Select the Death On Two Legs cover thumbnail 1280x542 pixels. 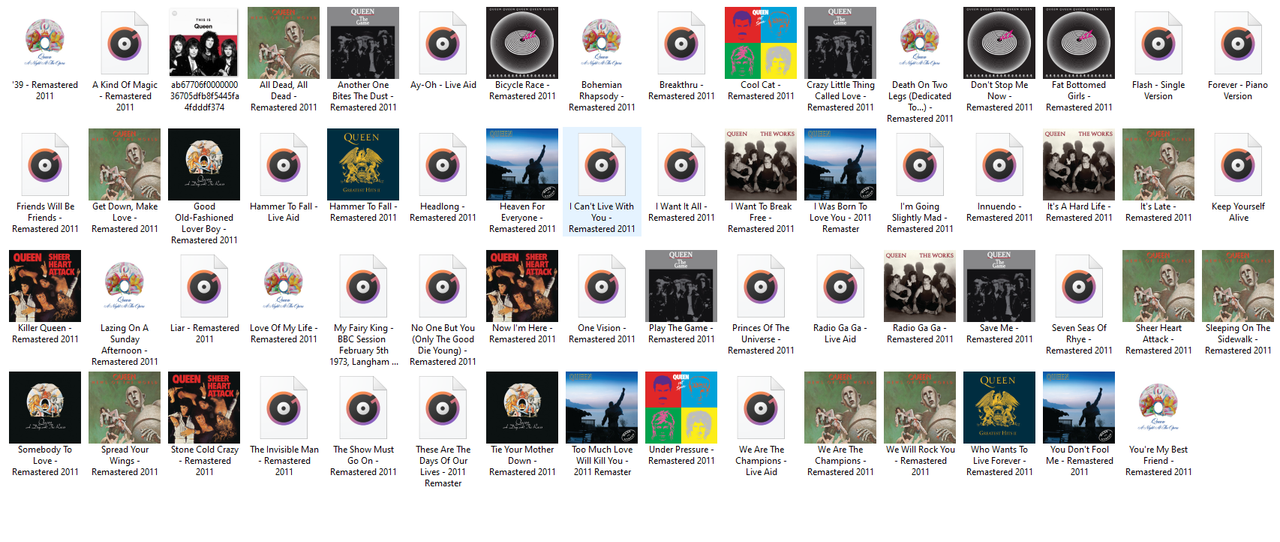pyautogui.click(x=920, y=43)
